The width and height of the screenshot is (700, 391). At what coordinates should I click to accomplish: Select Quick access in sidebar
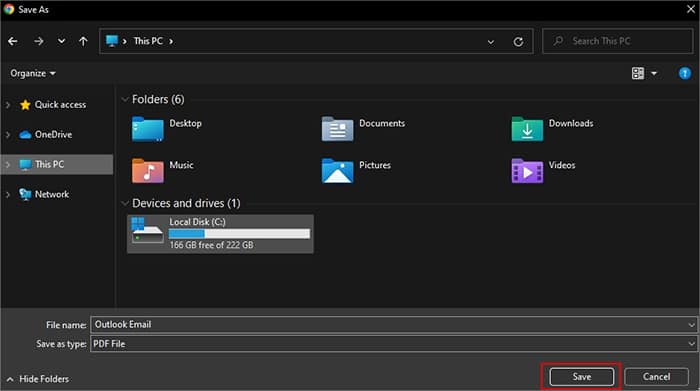tap(60, 104)
